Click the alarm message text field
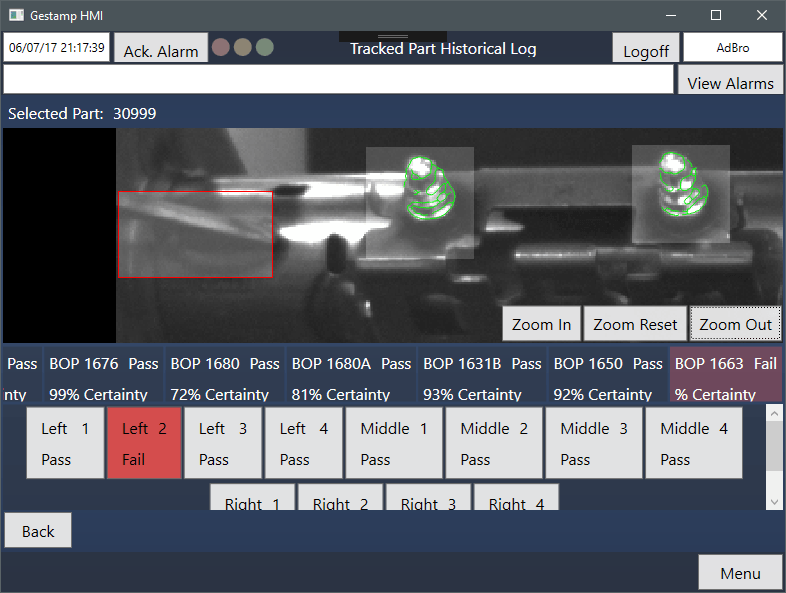The image size is (786, 593). point(338,80)
